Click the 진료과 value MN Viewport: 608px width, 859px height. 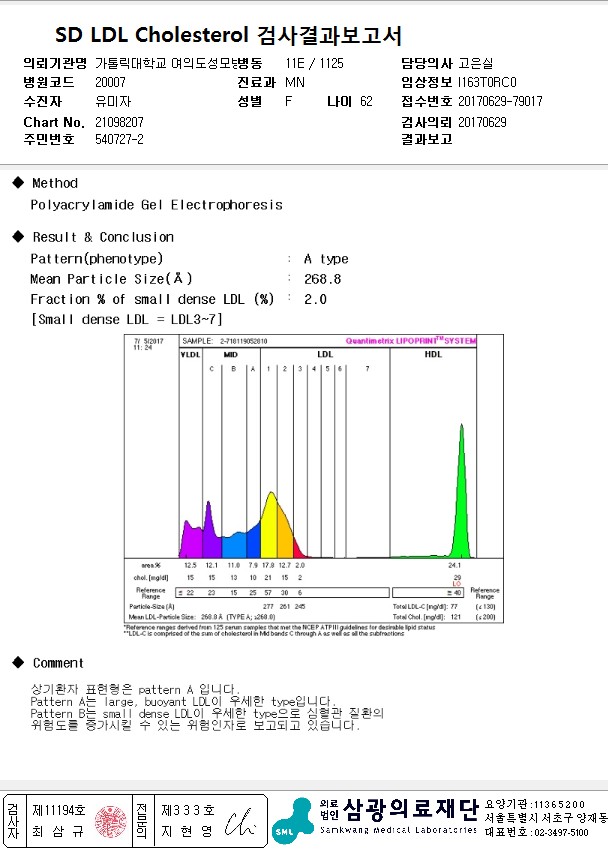pyautogui.click(x=295, y=82)
